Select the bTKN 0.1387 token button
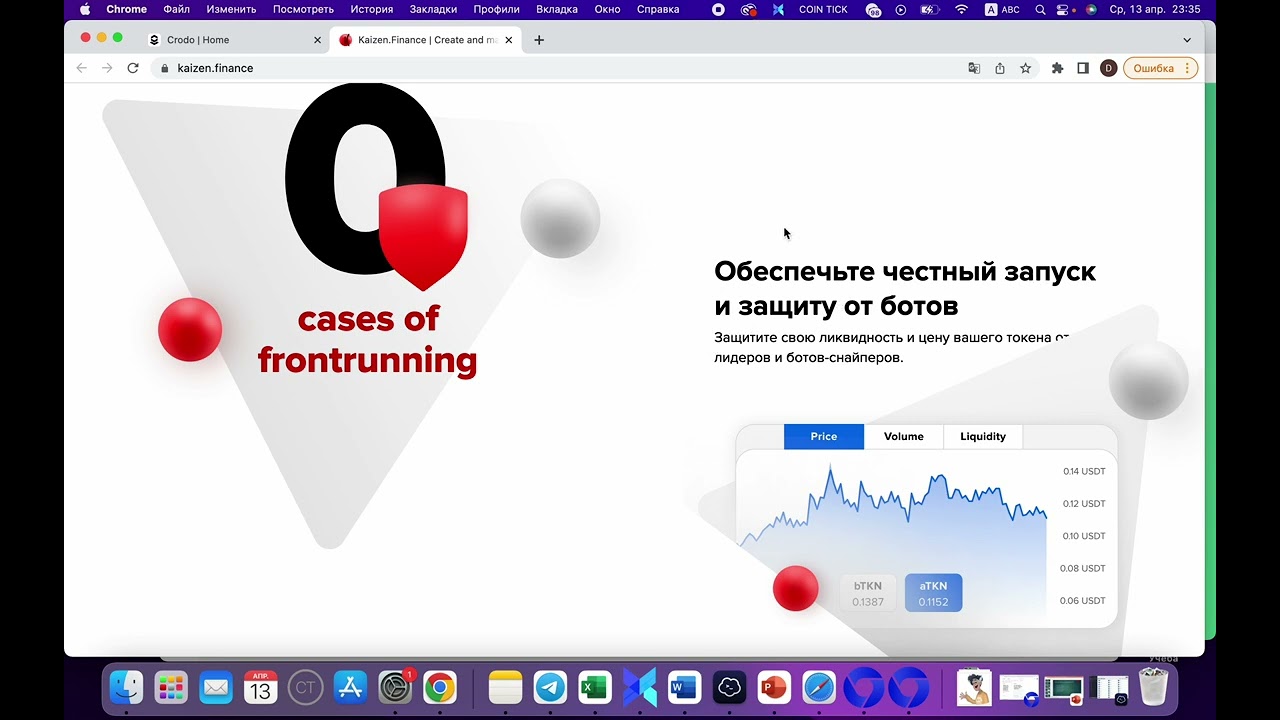Viewport: 1280px width, 720px height. [868, 593]
